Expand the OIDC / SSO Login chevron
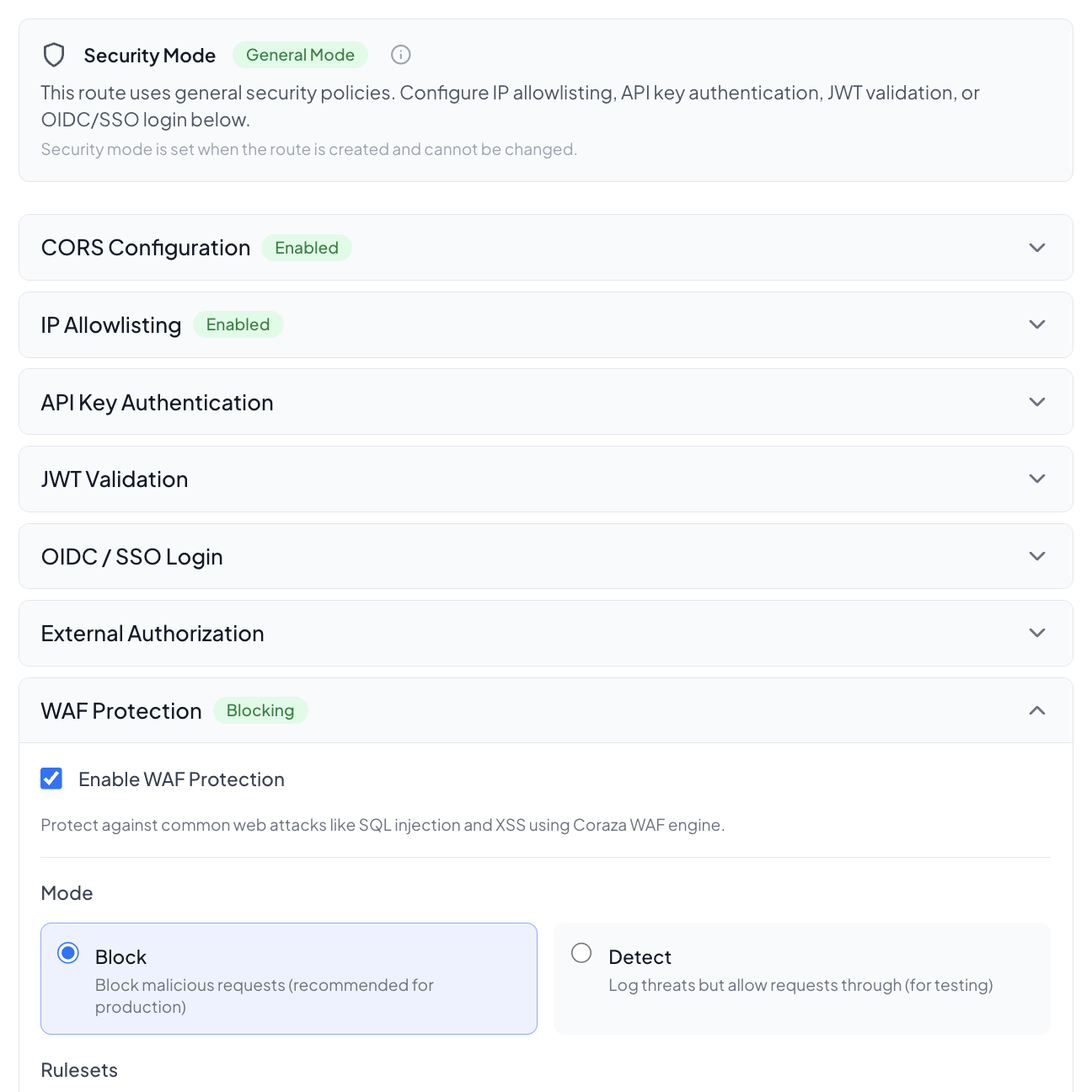Image resolution: width=1092 pixels, height=1092 pixels. [x=1037, y=556]
